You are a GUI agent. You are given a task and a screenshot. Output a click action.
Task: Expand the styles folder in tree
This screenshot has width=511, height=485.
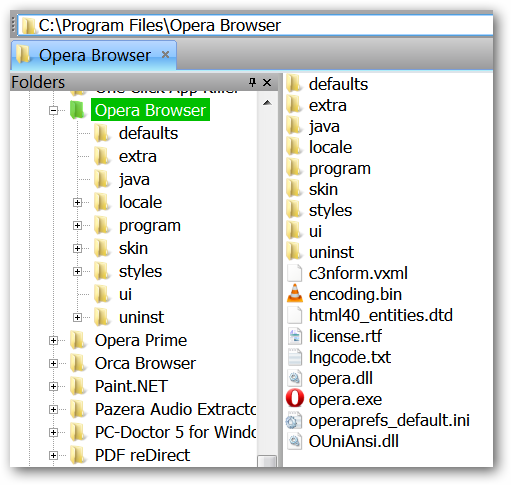click(x=77, y=271)
